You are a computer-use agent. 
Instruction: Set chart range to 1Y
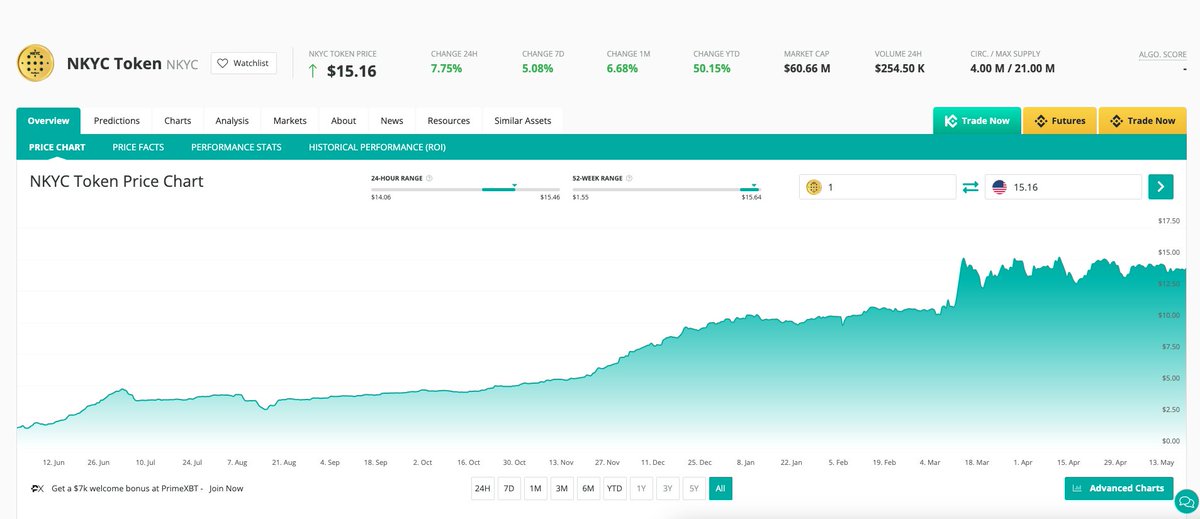(641, 488)
